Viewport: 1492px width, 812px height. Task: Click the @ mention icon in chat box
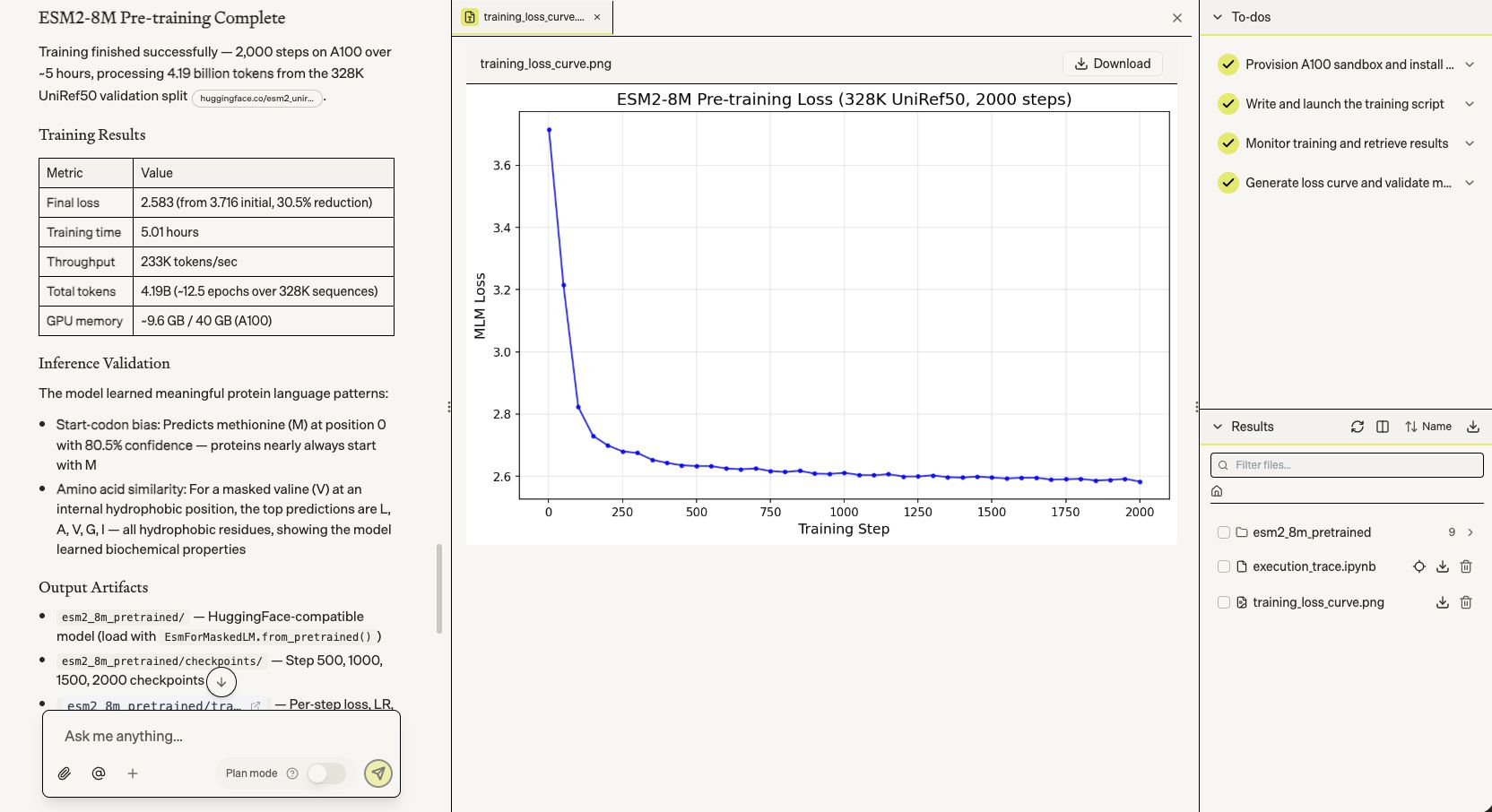99,773
